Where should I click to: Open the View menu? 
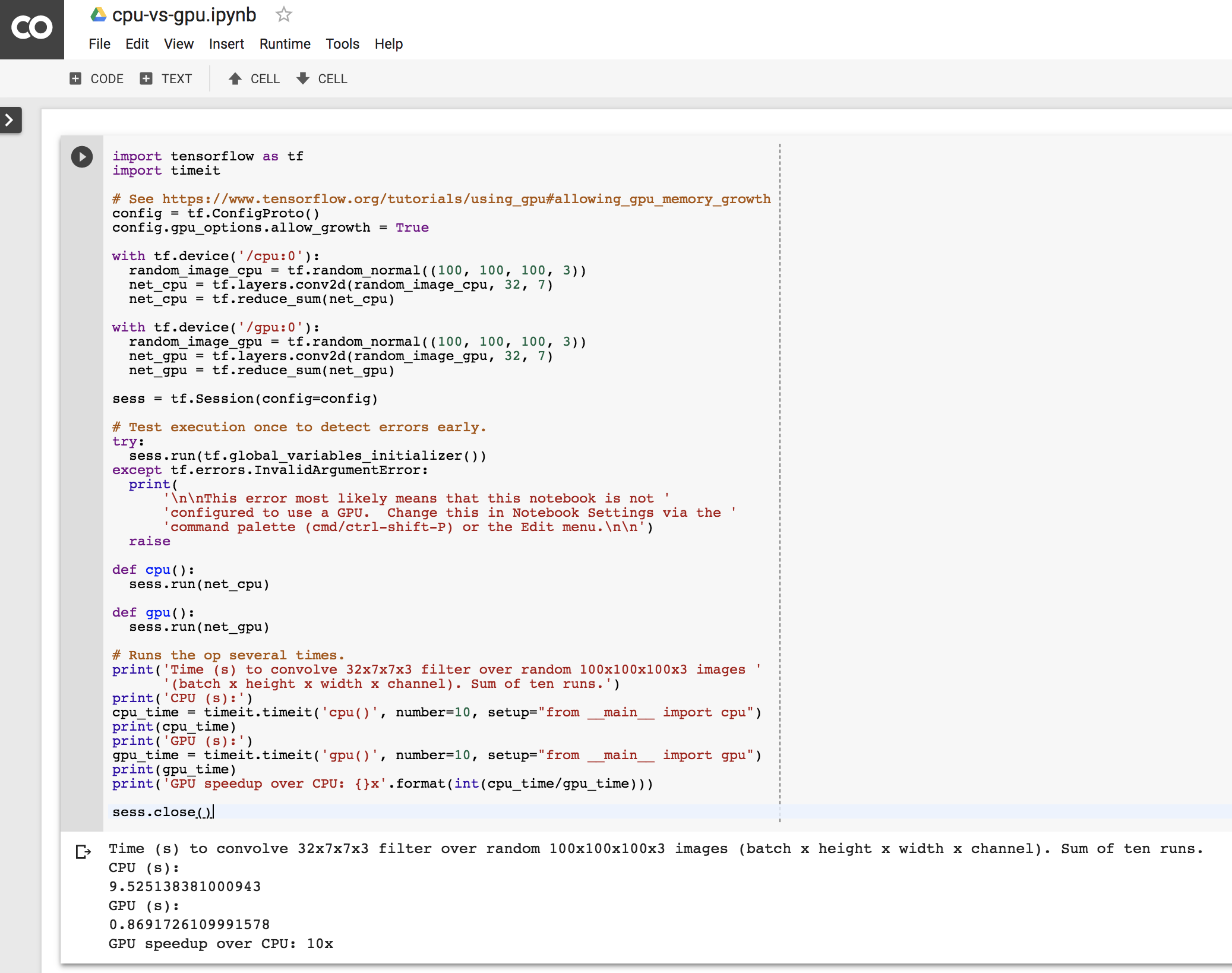(x=178, y=44)
